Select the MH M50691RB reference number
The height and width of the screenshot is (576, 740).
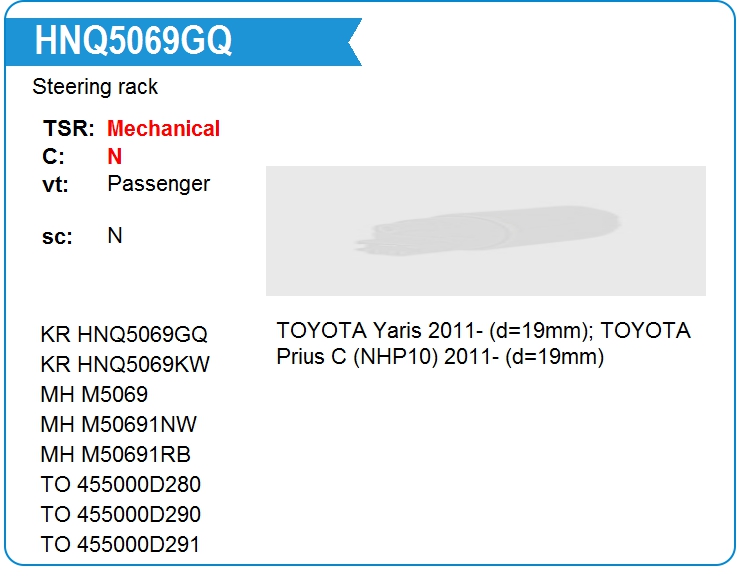click(116, 455)
